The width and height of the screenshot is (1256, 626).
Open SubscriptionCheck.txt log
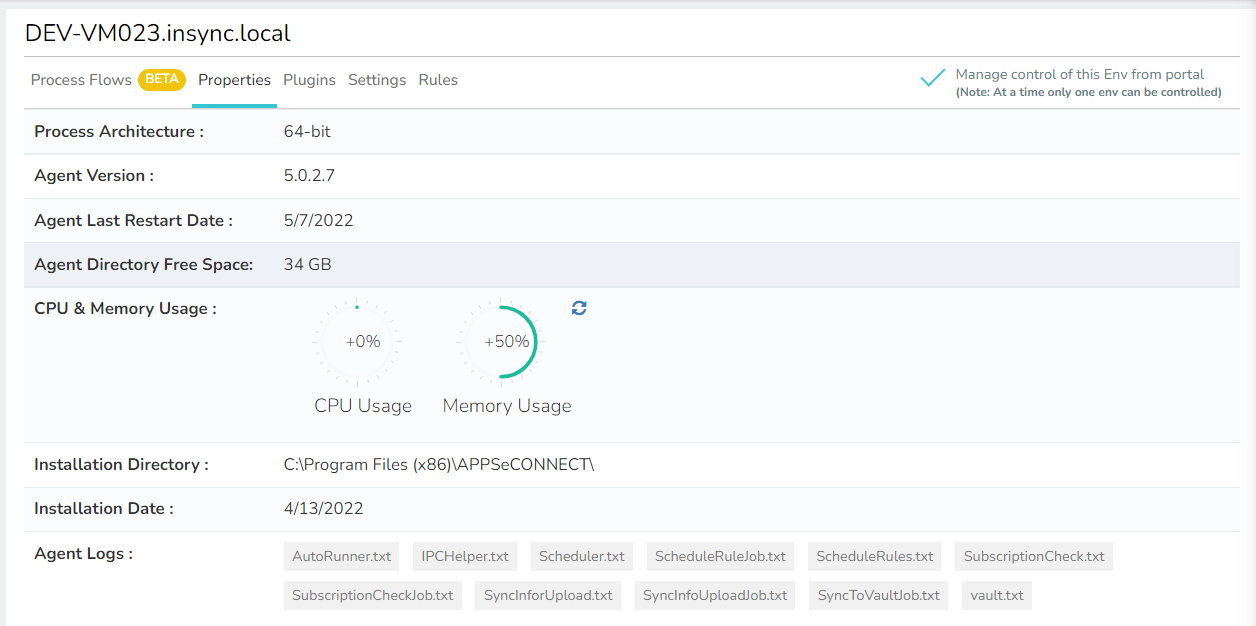(x=1033, y=556)
